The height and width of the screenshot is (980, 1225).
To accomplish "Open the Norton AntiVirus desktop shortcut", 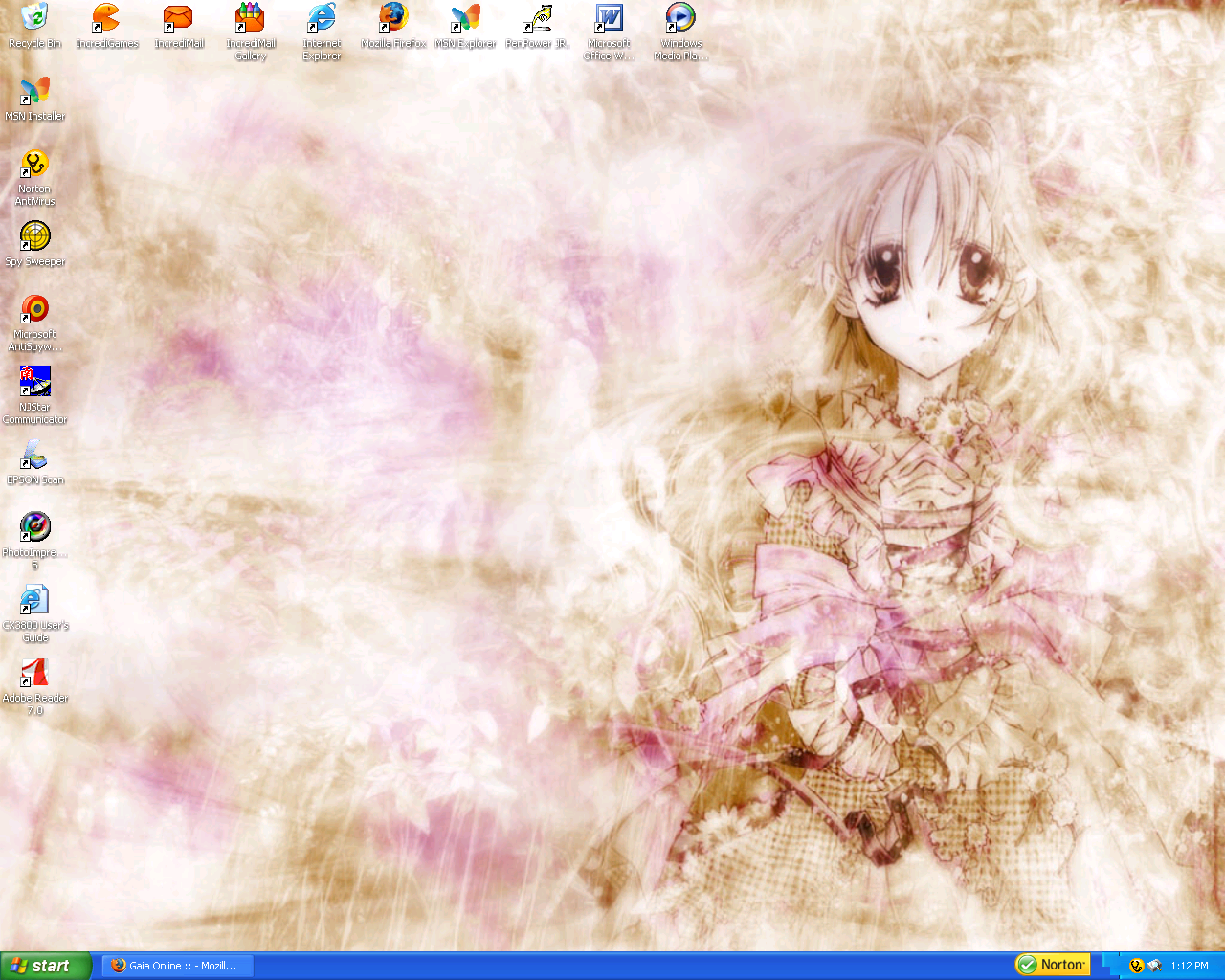I will [x=34, y=177].
